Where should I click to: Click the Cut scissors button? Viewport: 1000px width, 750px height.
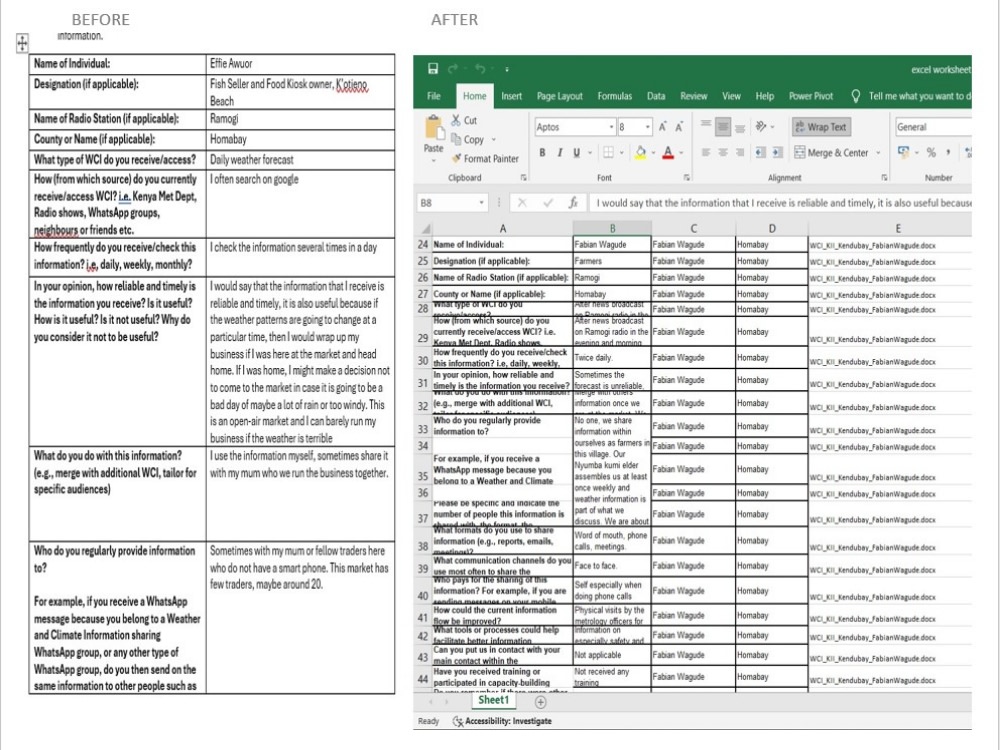(x=464, y=120)
